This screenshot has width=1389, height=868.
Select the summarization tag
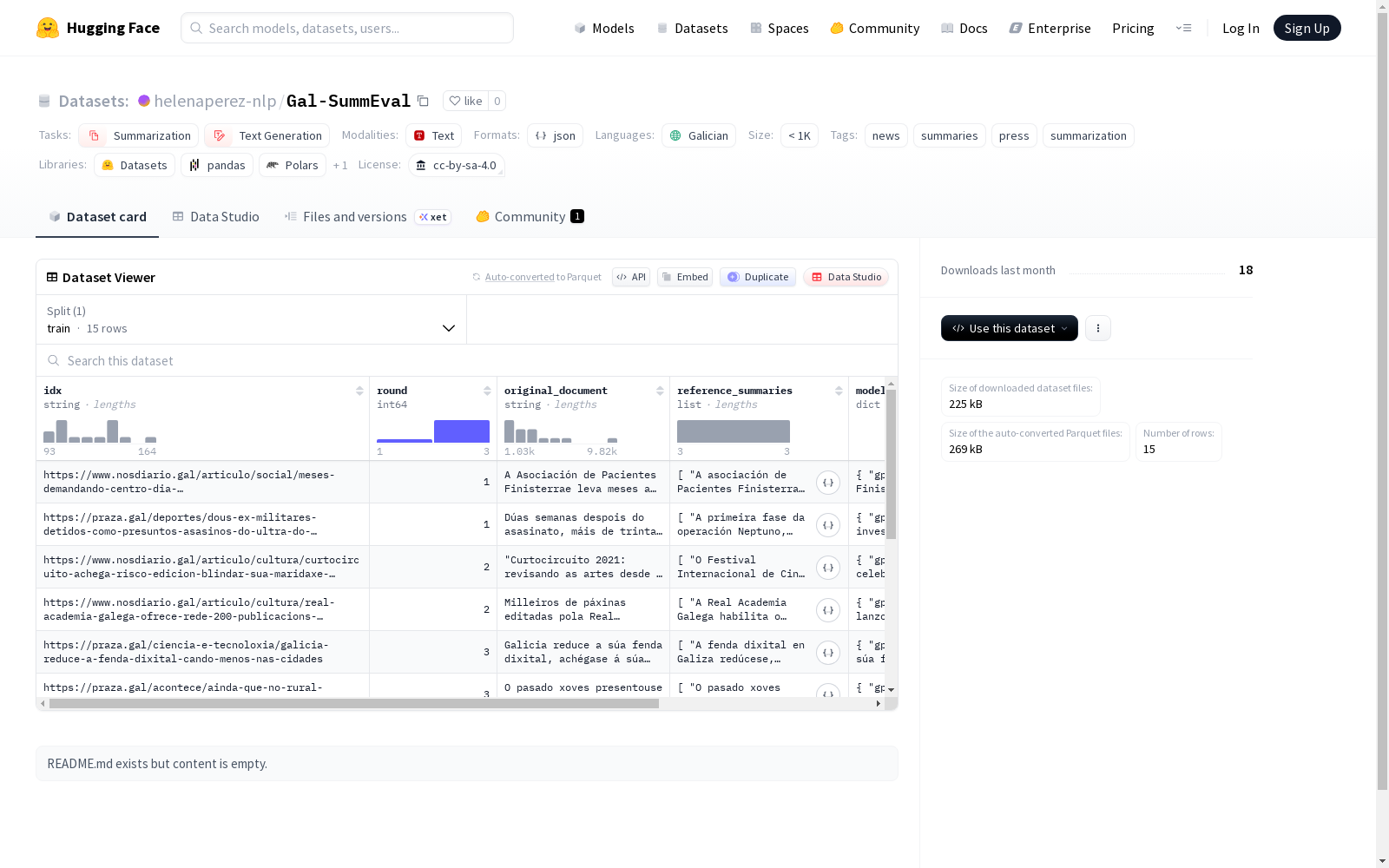tap(1089, 135)
